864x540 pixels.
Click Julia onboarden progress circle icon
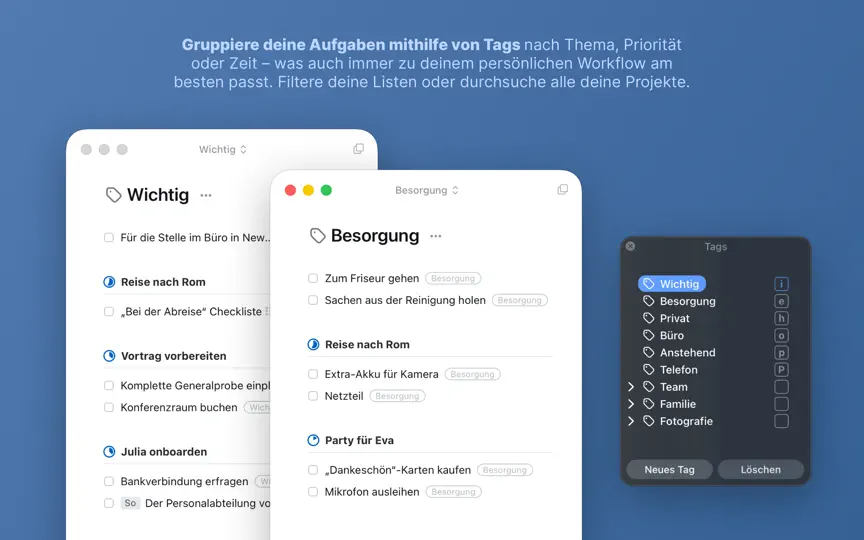109,452
